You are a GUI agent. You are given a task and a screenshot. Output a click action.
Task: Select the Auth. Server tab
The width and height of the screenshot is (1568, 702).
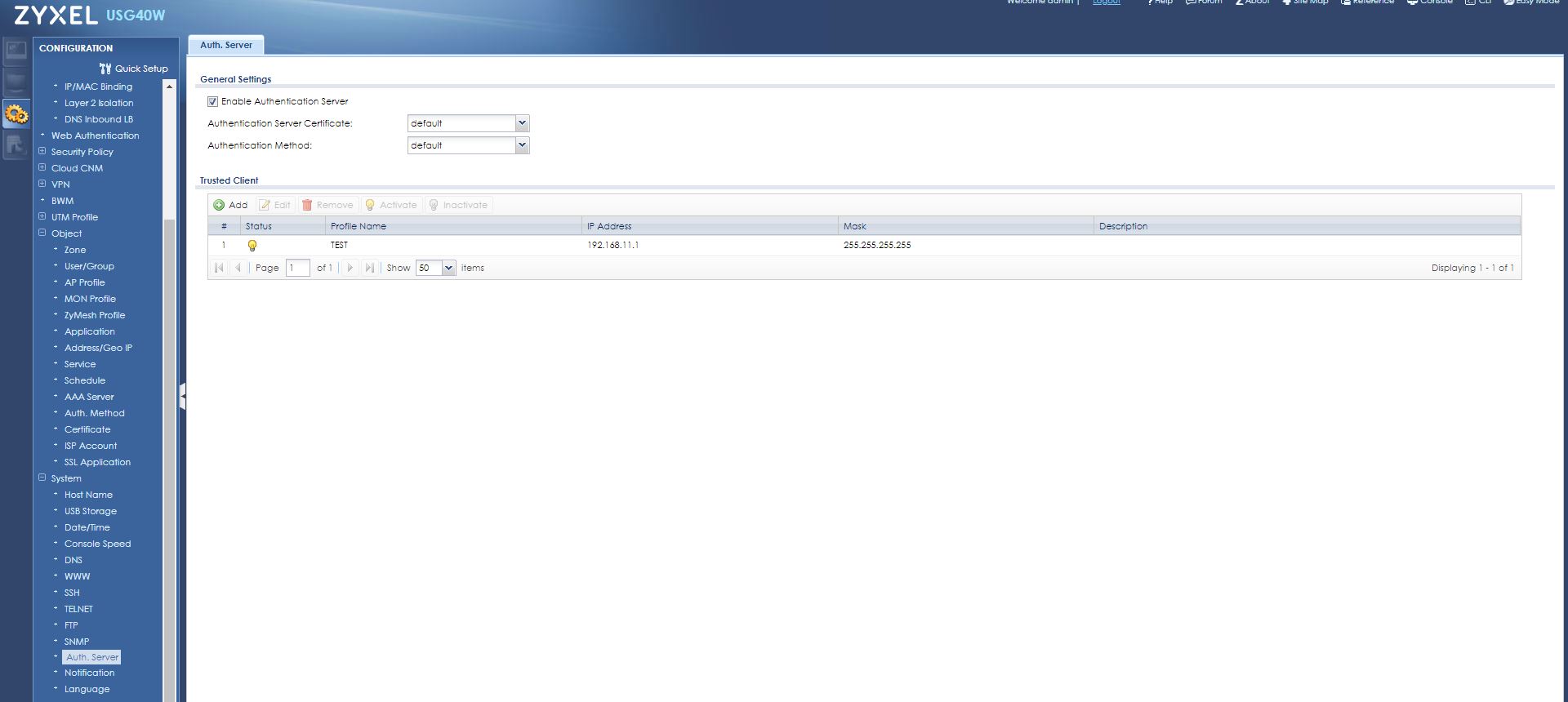tap(226, 46)
